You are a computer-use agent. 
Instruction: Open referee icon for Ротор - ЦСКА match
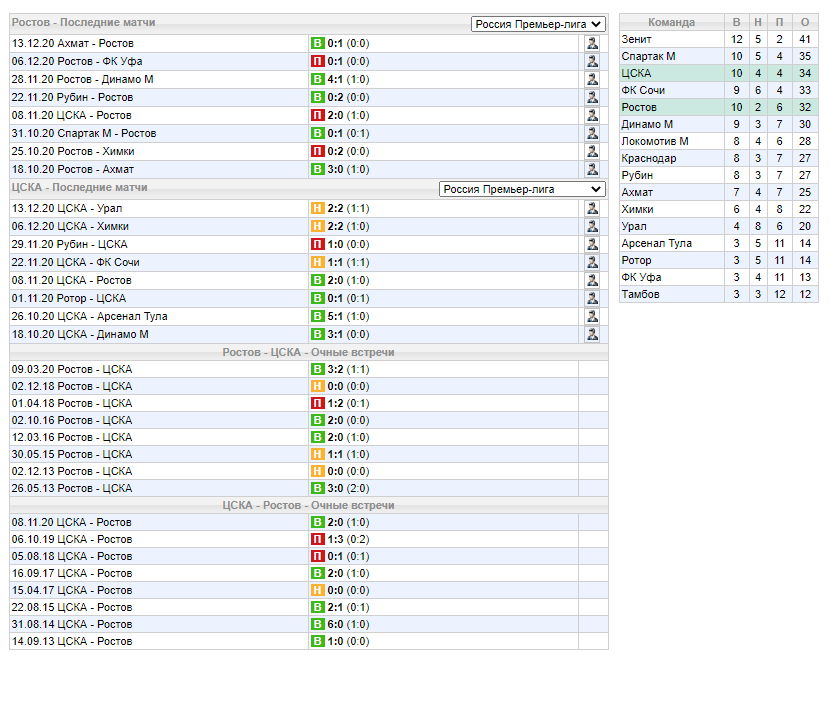(x=592, y=298)
